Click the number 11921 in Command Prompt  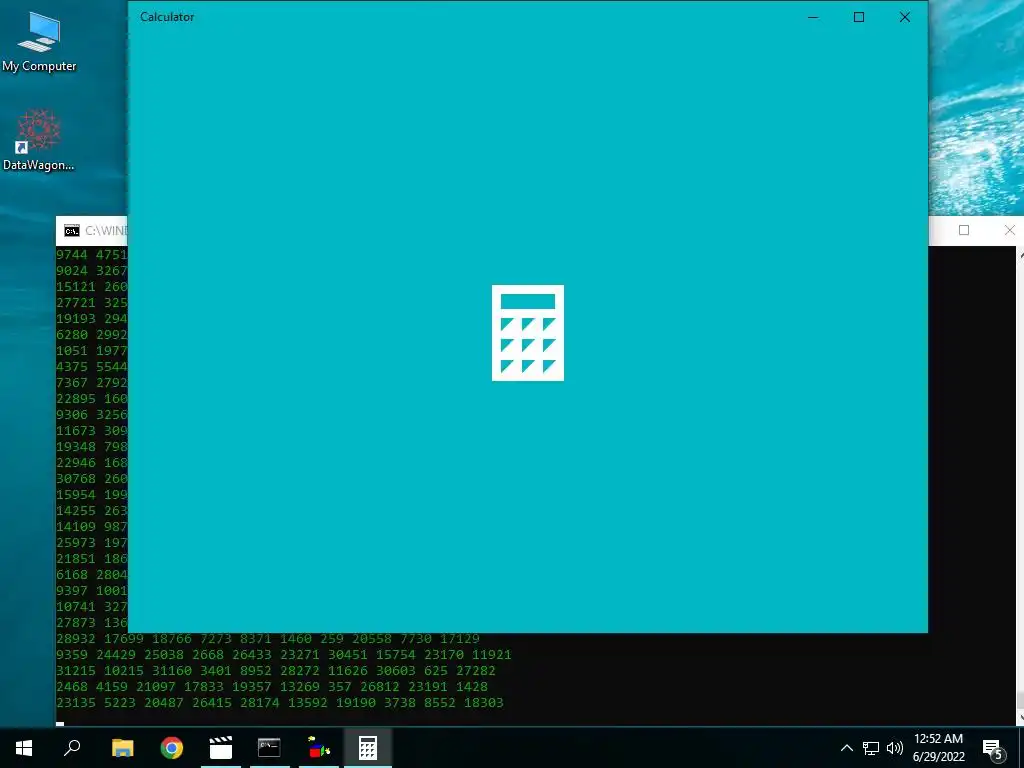pos(491,654)
